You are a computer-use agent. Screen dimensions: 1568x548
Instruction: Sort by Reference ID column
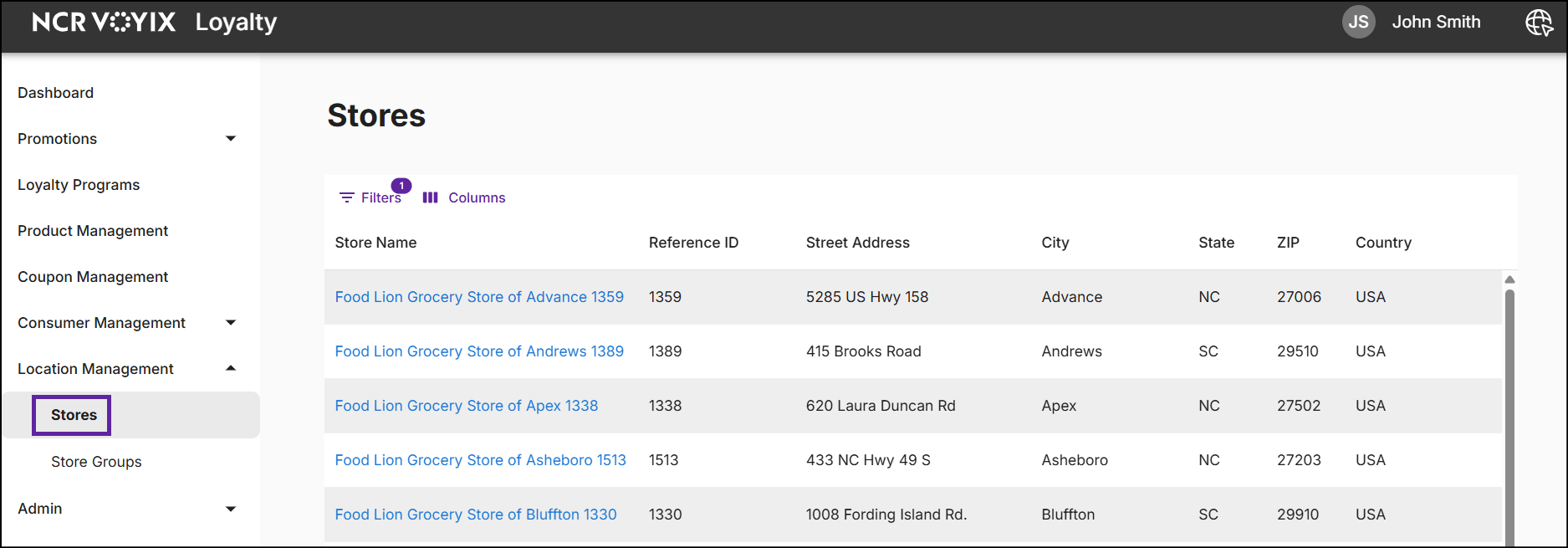[x=693, y=243]
